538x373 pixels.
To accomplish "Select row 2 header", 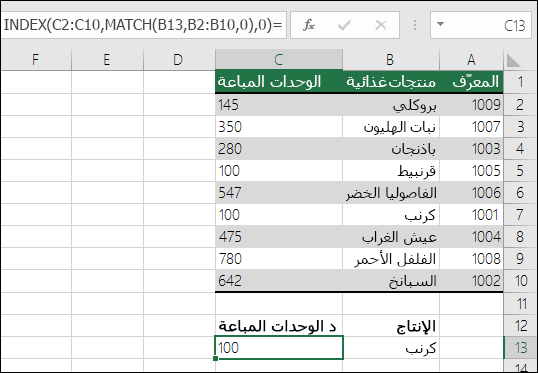I will click(x=521, y=105).
